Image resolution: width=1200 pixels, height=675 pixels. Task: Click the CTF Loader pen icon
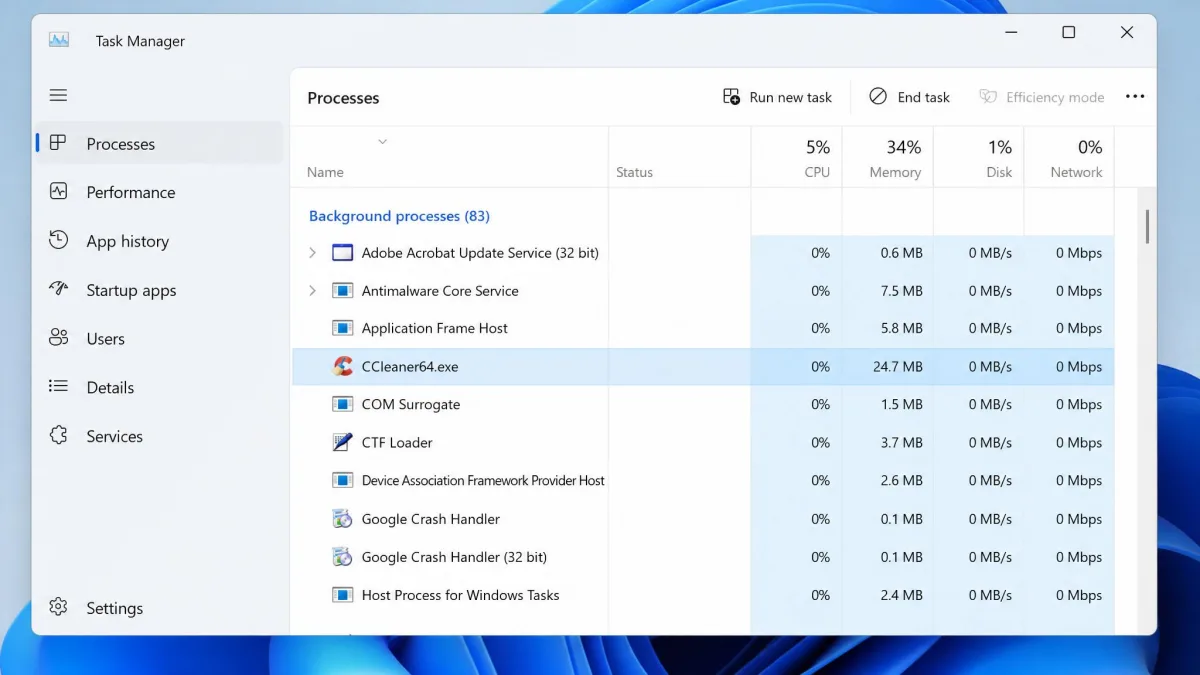(x=343, y=442)
